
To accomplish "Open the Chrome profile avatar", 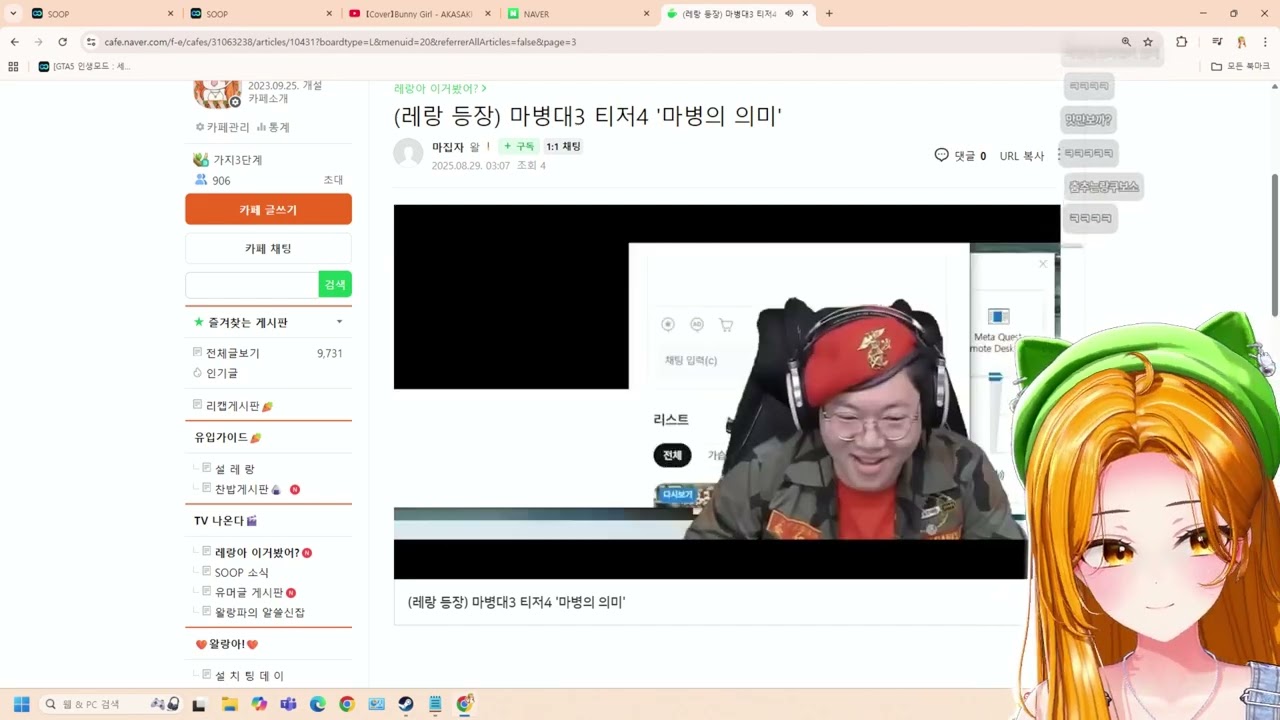I will (1241, 42).
